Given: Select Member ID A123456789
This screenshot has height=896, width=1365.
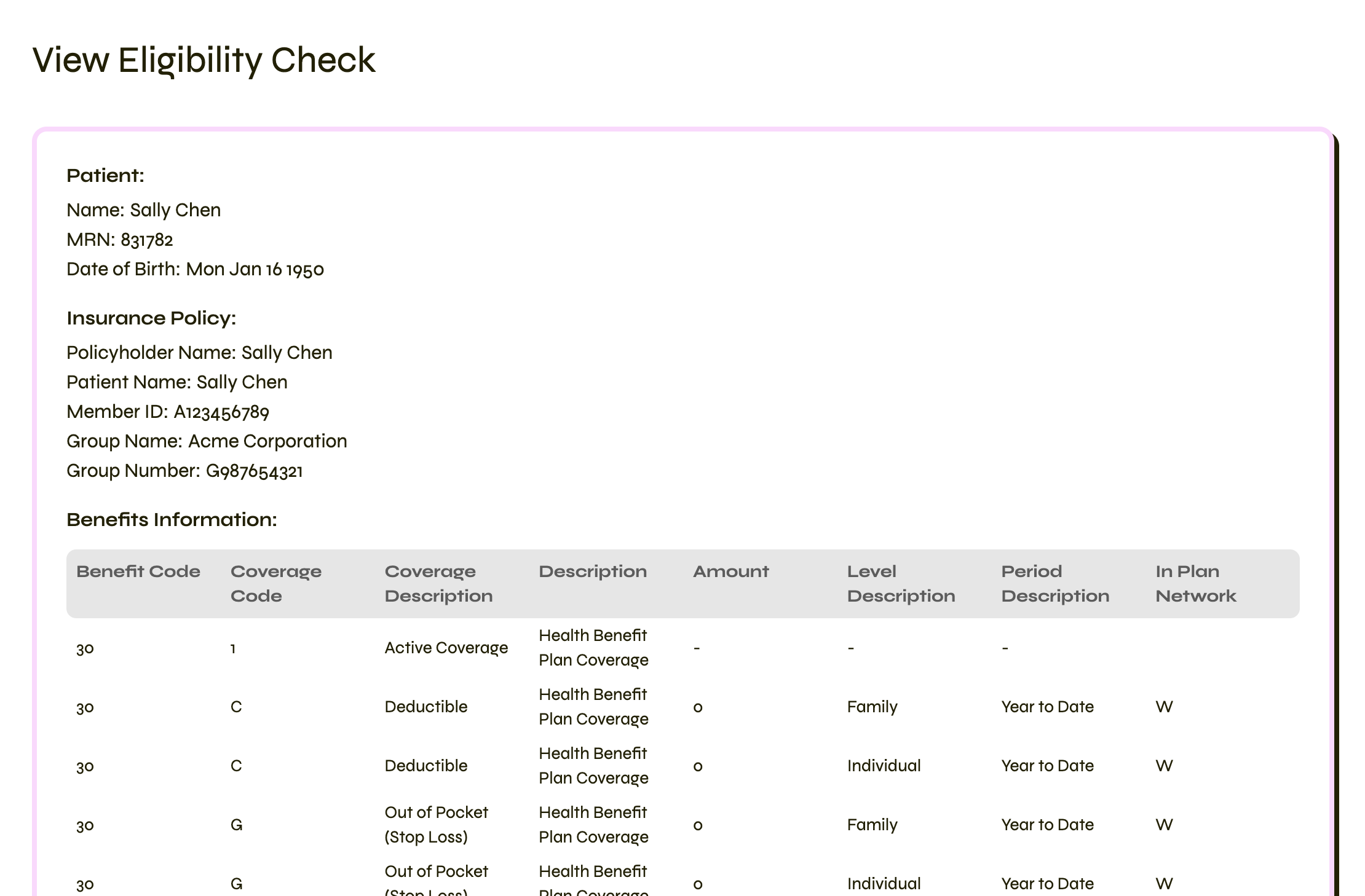Looking at the screenshot, I should click(168, 412).
